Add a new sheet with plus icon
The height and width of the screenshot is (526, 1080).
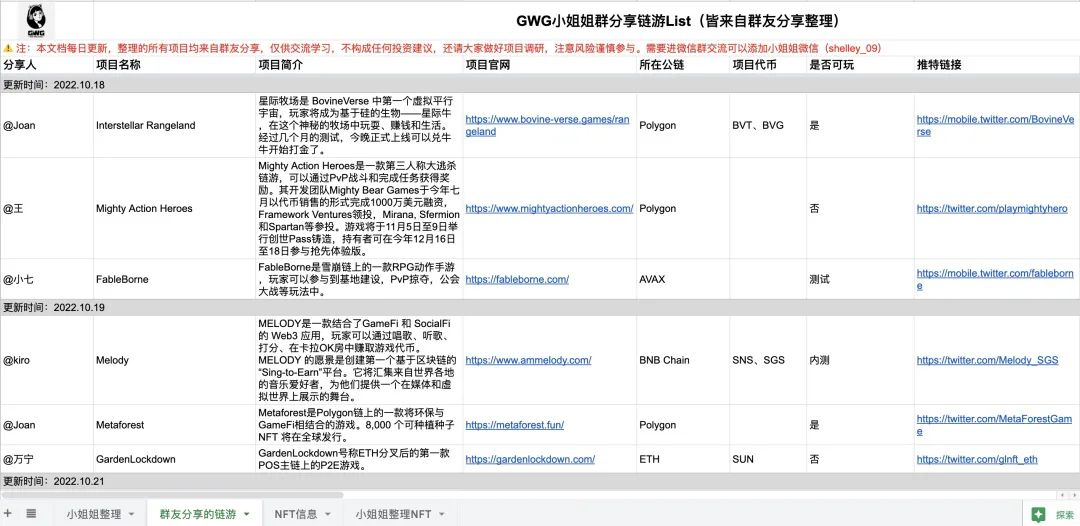(8, 514)
